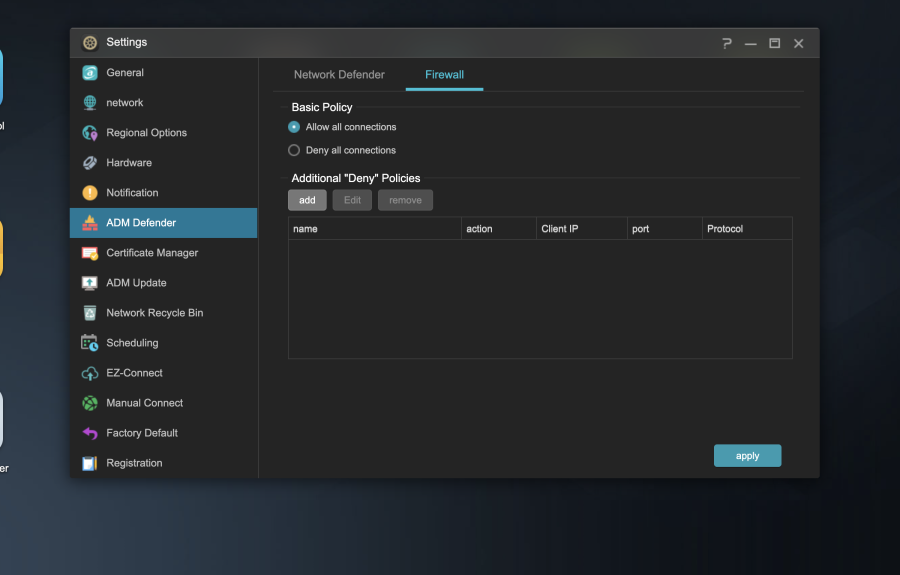The width and height of the screenshot is (900, 575).
Task: Open Hardware settings icon
Action: tap(90, 163)
